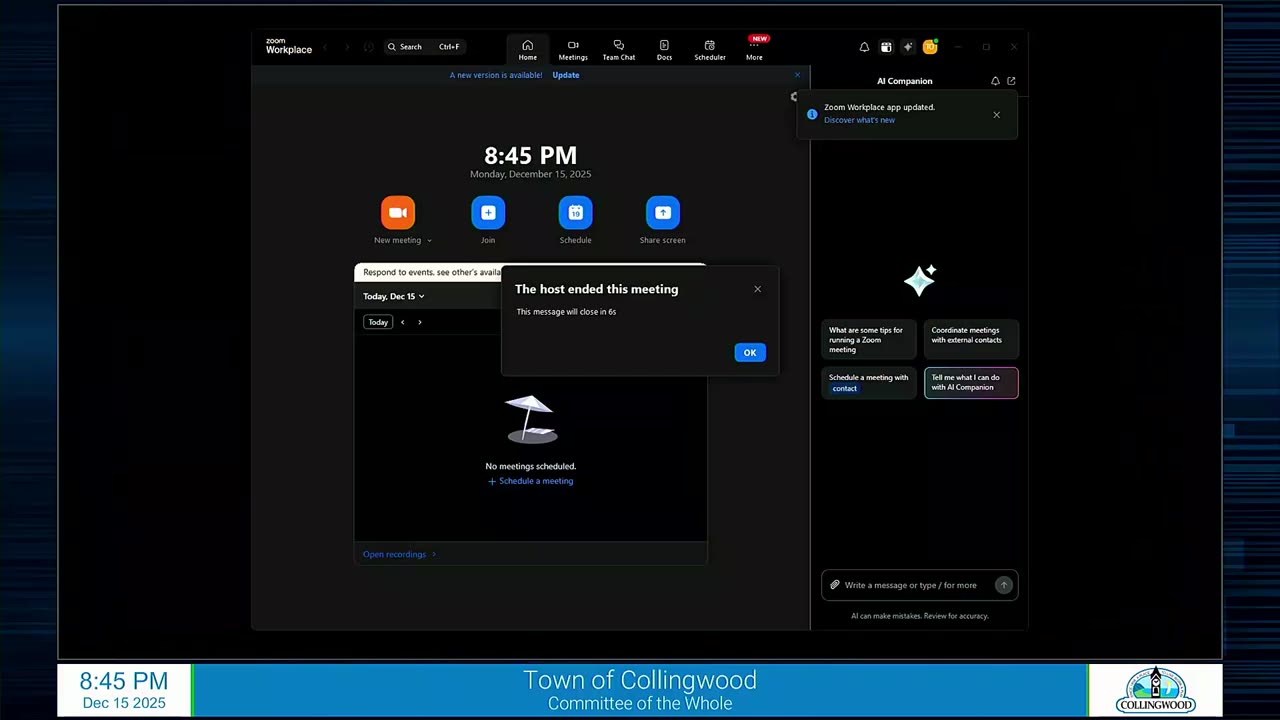Viewport: 1280px width, 720px height.
Task: Click the send arrow in AI Companion message box
Action: 1003,585
